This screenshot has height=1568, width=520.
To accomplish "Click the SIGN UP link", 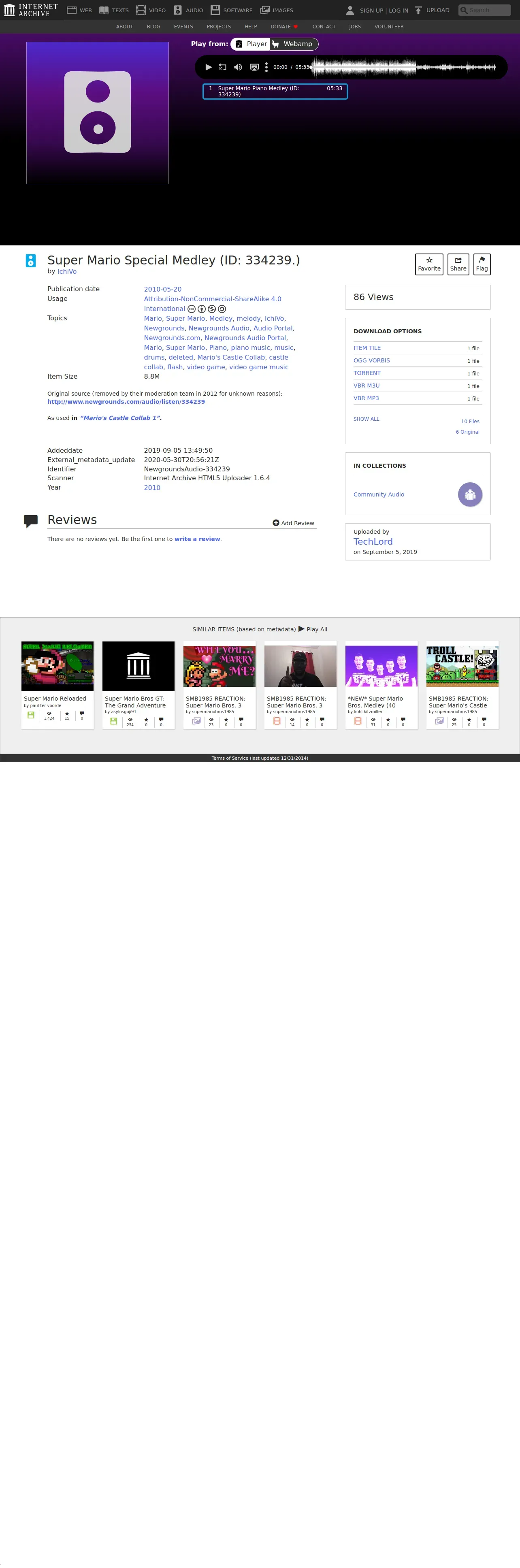I will point(371,11).
